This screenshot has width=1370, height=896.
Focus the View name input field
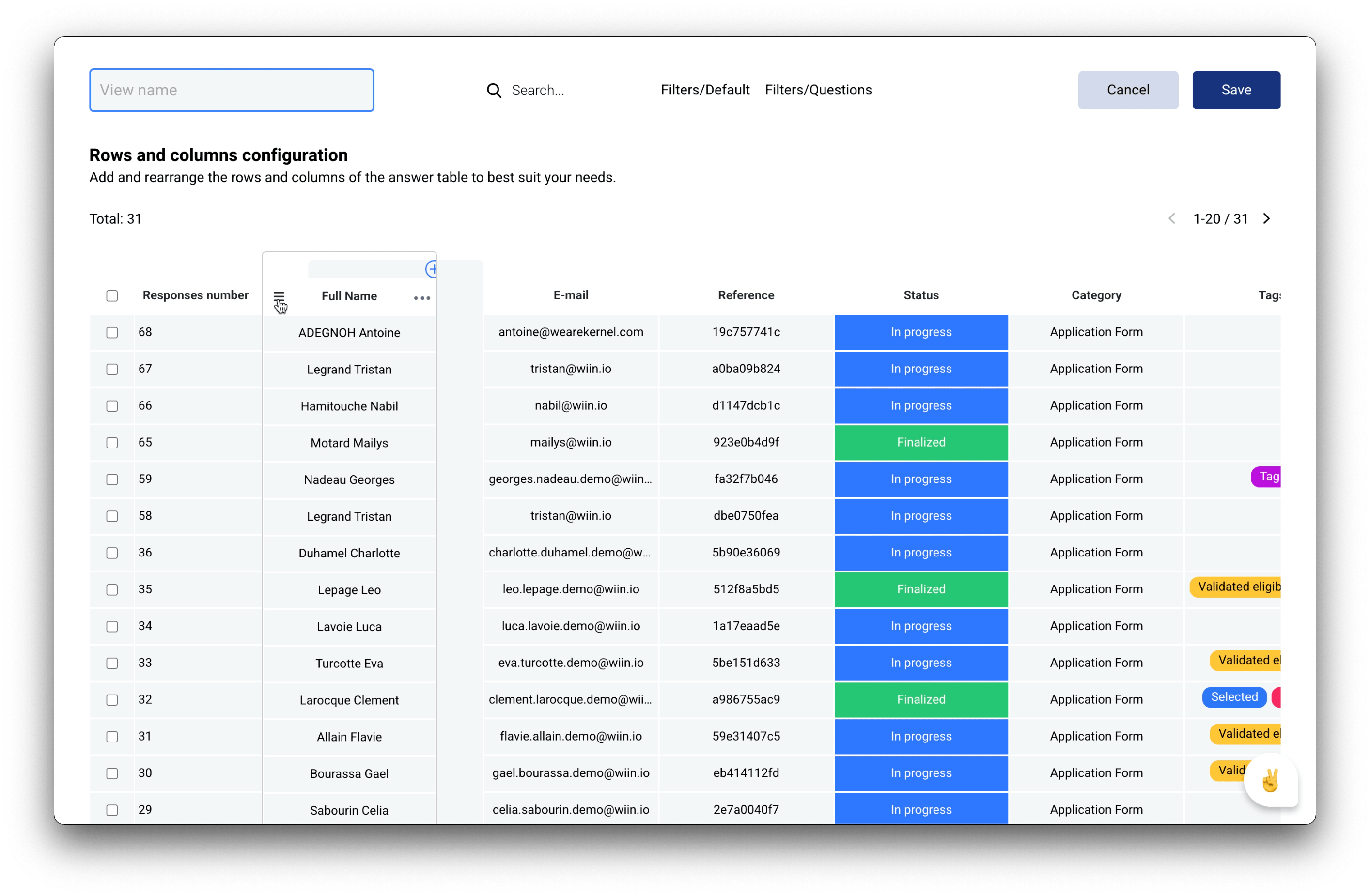(232, 91)
